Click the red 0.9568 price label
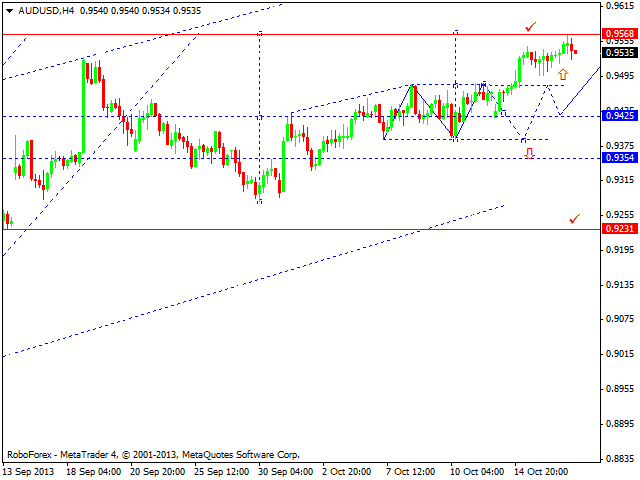This screenshot has height=480, width=640. pos(617,33)
